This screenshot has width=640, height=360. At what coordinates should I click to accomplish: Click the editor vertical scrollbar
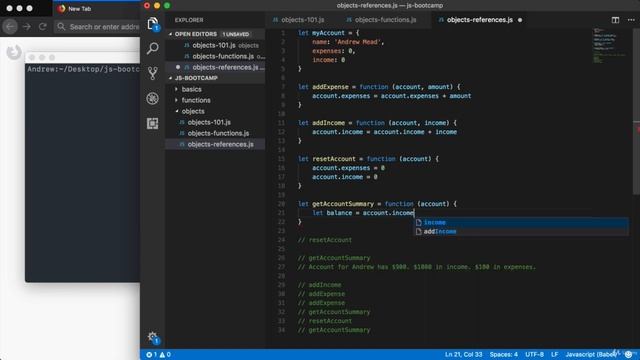[x=636, y=111]
